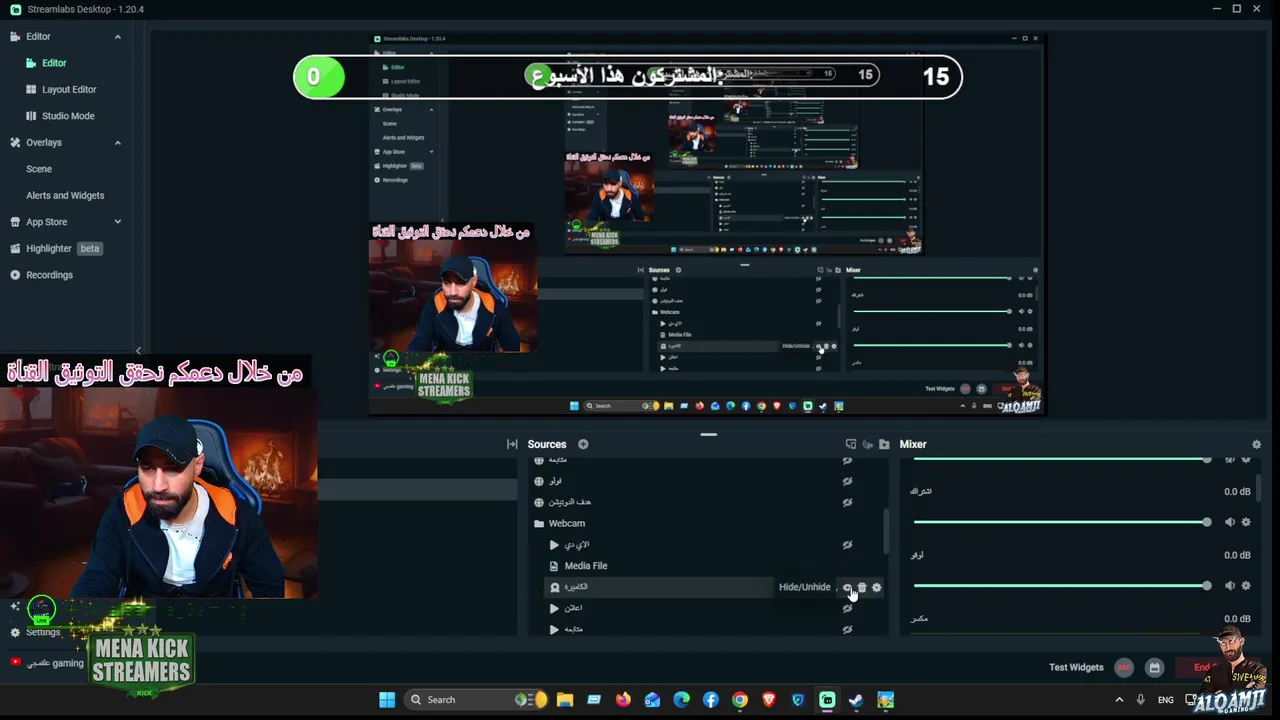1280x720 pixels.
Task: Open Scene under Overlays
Action: [x=39, y=169]
